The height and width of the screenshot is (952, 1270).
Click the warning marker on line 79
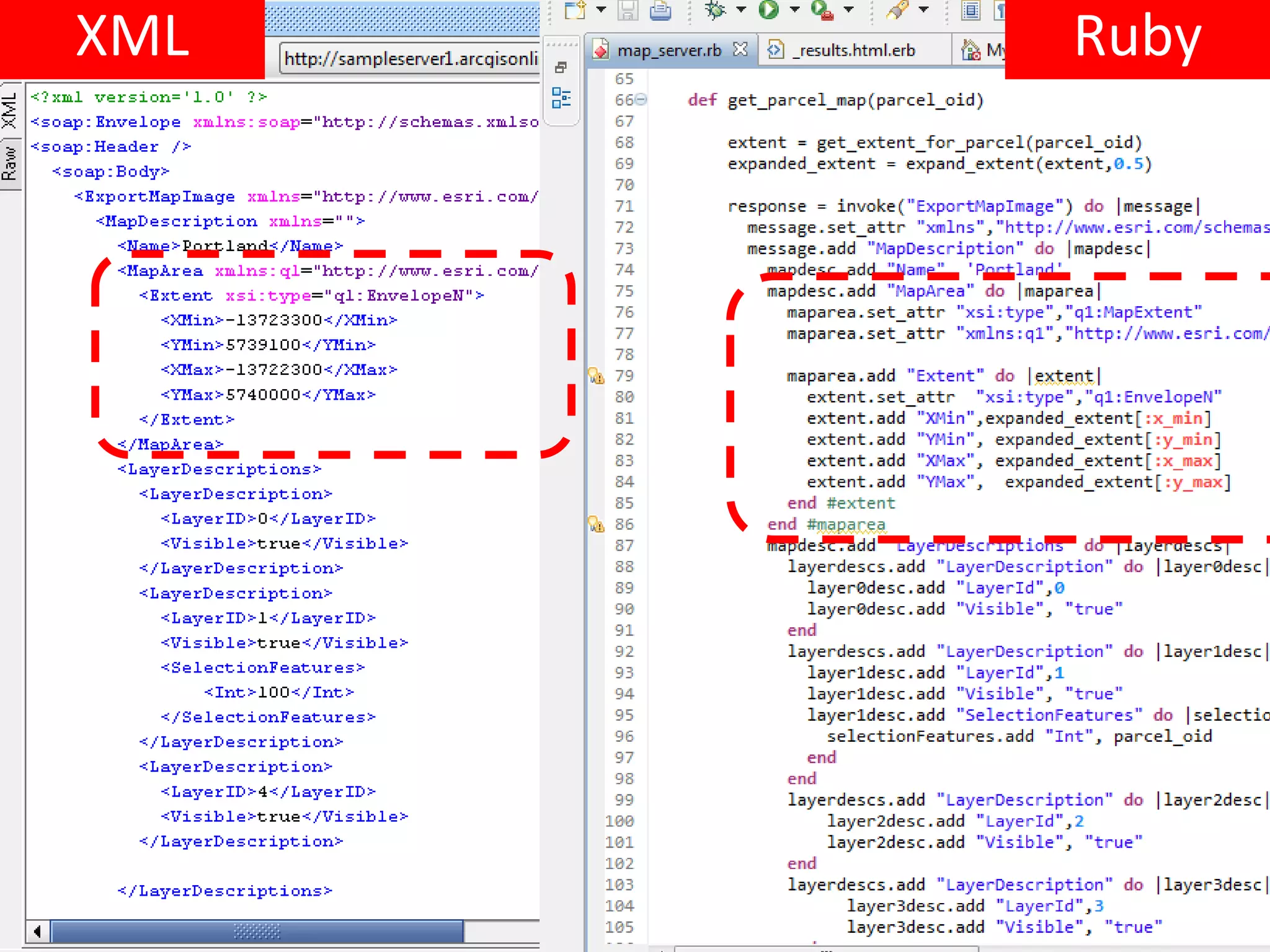(596, 376)
